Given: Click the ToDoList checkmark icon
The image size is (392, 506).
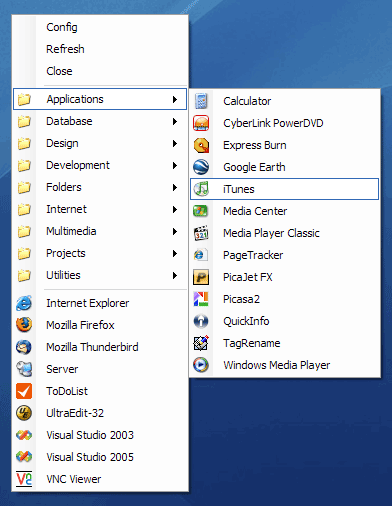Looking at the screenshot, I should coord(24,391).
